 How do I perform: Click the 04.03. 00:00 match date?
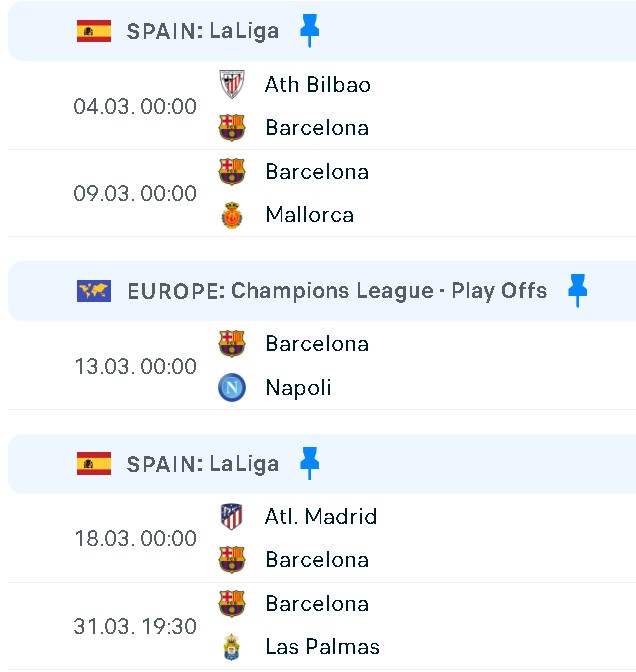pos(135,107)
